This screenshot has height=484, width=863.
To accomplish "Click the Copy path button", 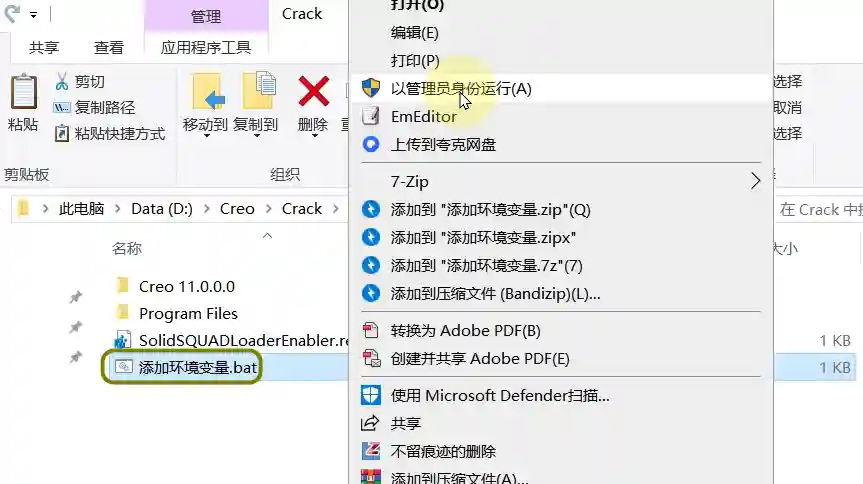I will coord(94,107).
